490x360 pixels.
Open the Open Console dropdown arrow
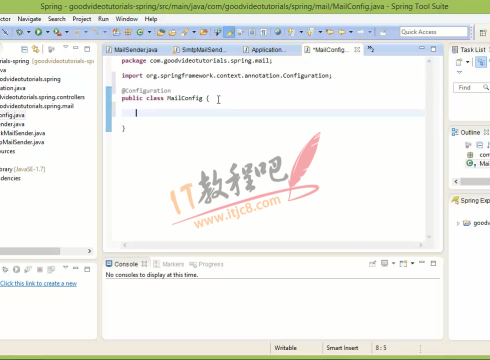click(413, 263)
